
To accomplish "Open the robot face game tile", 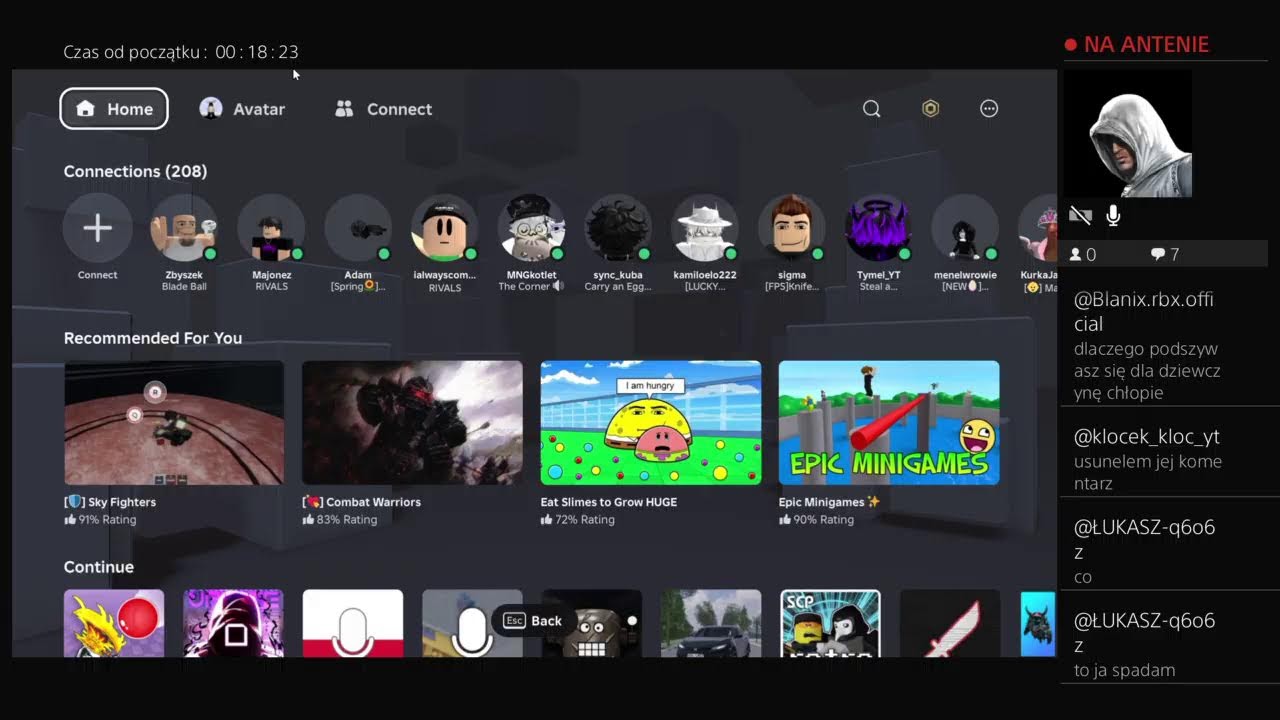I will point(592,623).
